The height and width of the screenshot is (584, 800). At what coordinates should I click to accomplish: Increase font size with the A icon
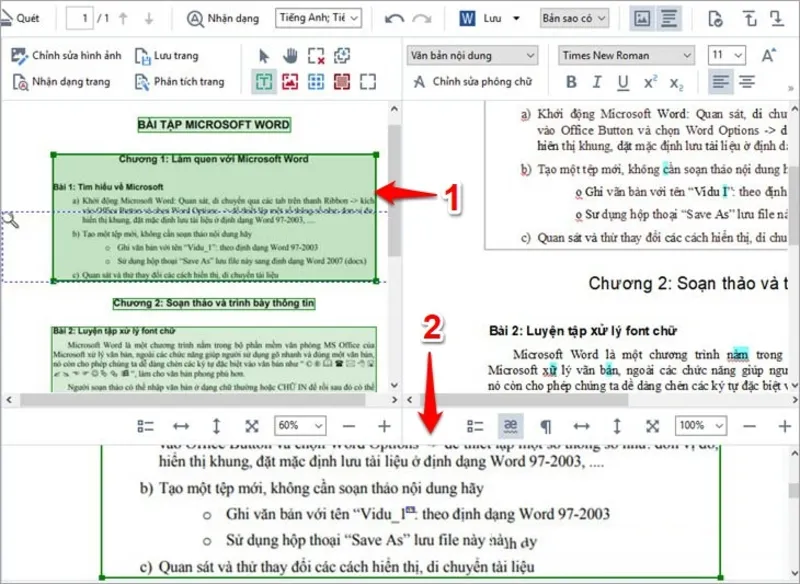click(768, 55)
